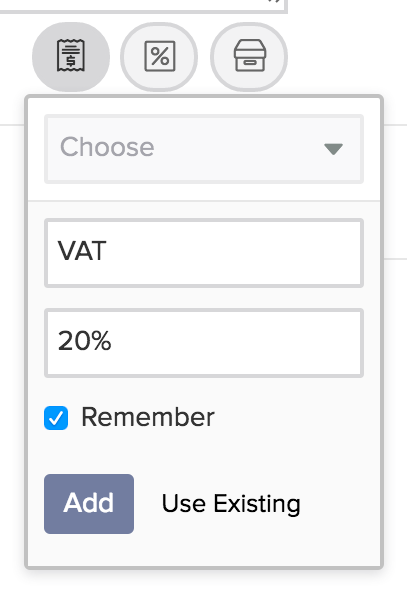Open the archive box icon button

pyautogui.click(x=249, y=56)
